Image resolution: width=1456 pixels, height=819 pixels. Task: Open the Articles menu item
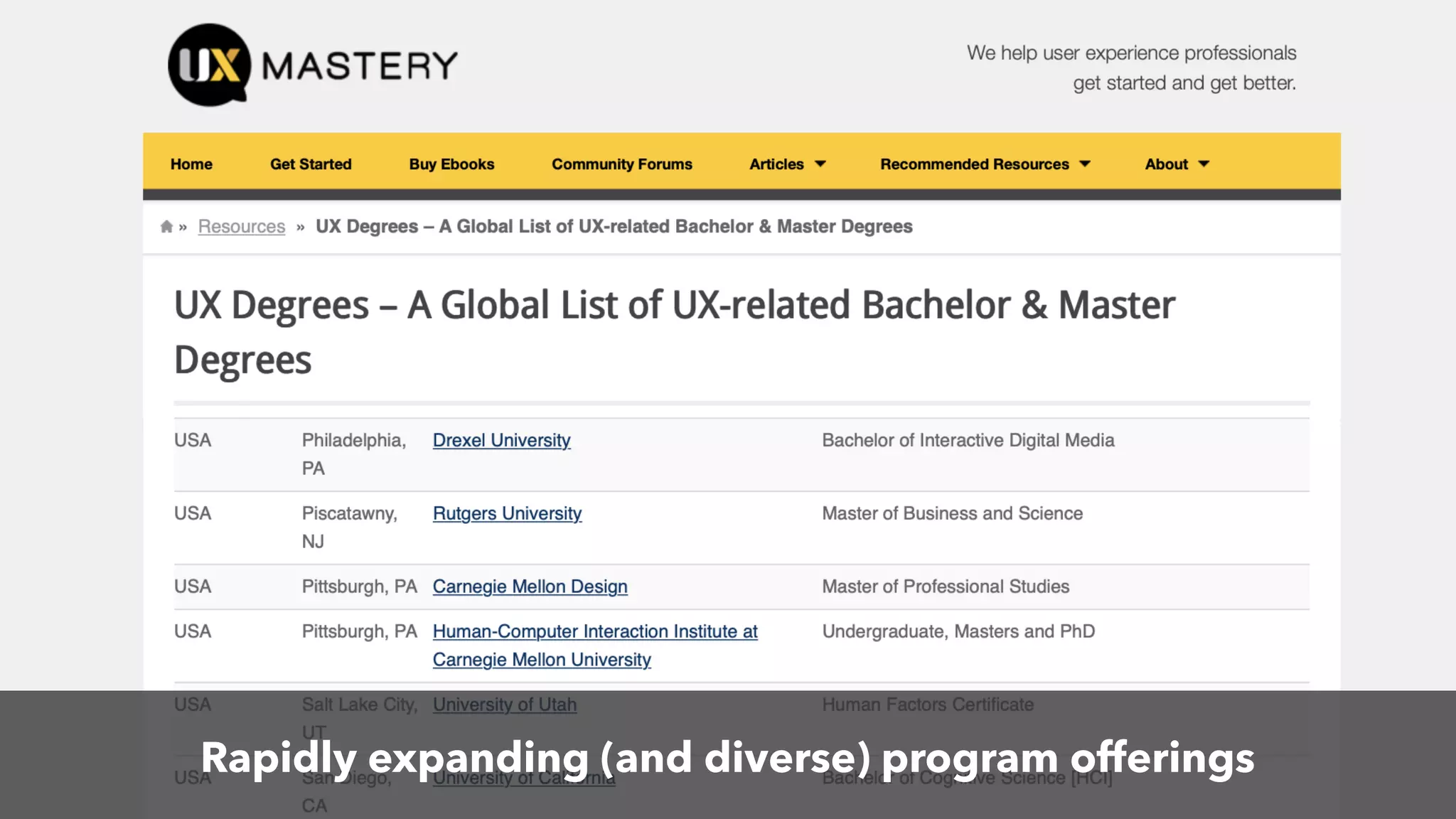pyautogui.click(x=776, y=164)
